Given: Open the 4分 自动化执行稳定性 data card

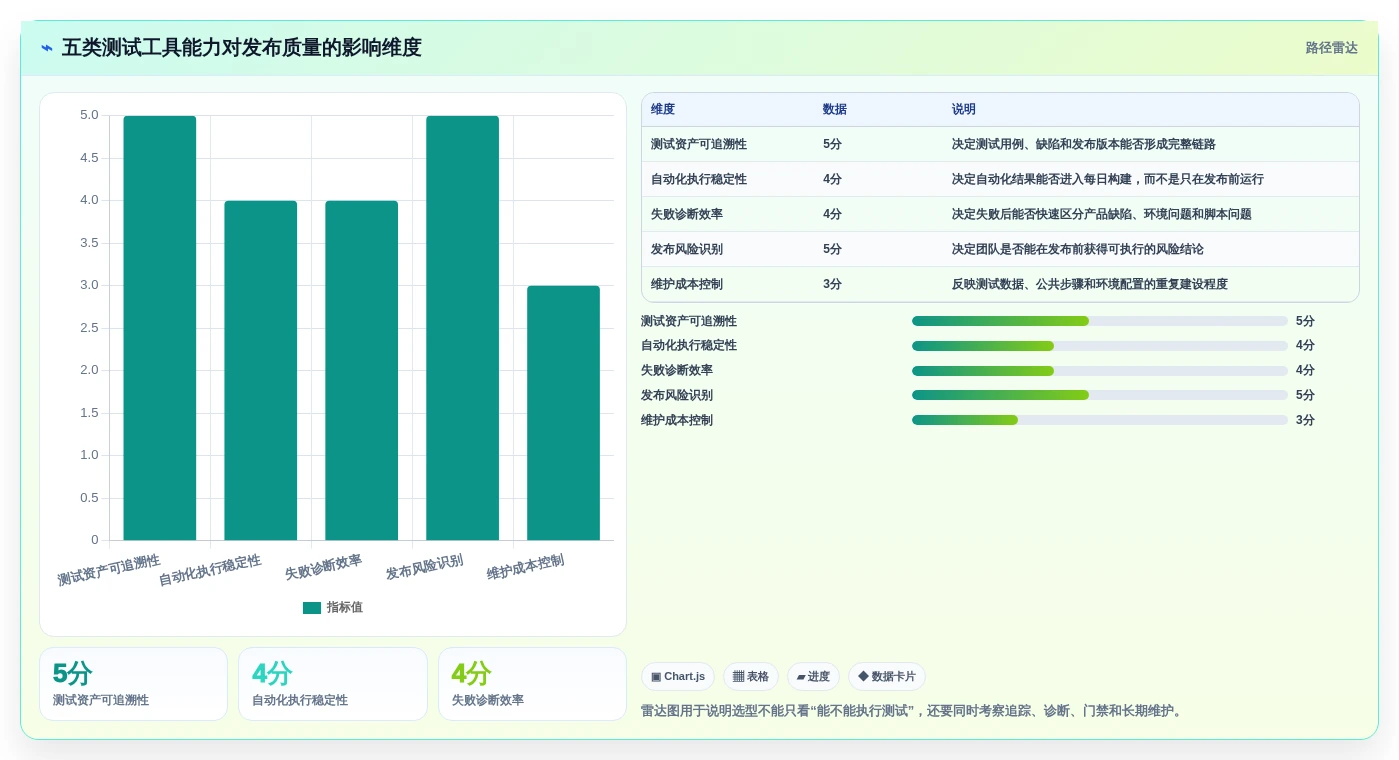Looking at the screenshot, I should tap(333, 684).
